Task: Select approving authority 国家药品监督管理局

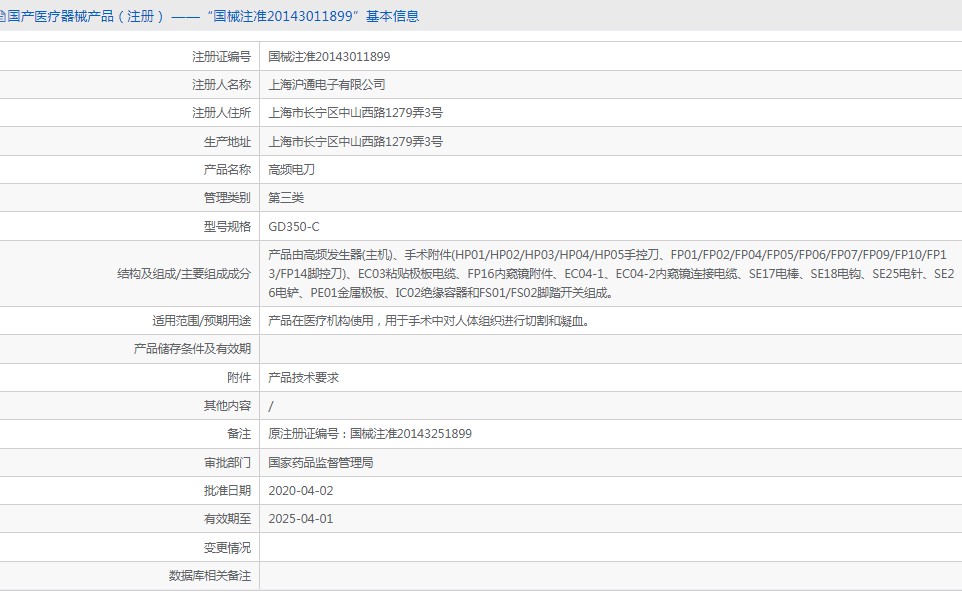Action: tap(321, 463)
